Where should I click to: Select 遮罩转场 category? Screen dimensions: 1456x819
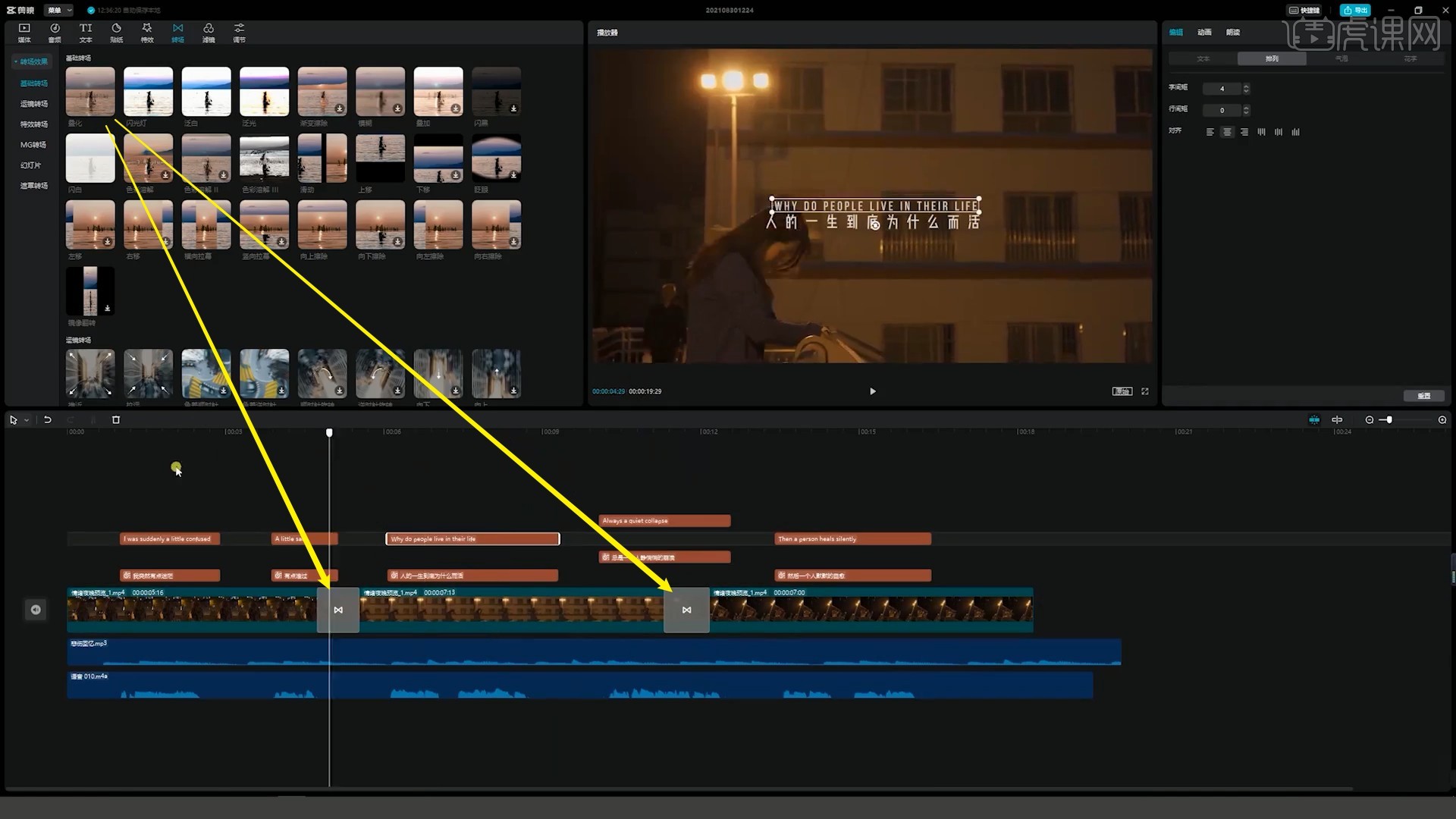coord(34,186)
